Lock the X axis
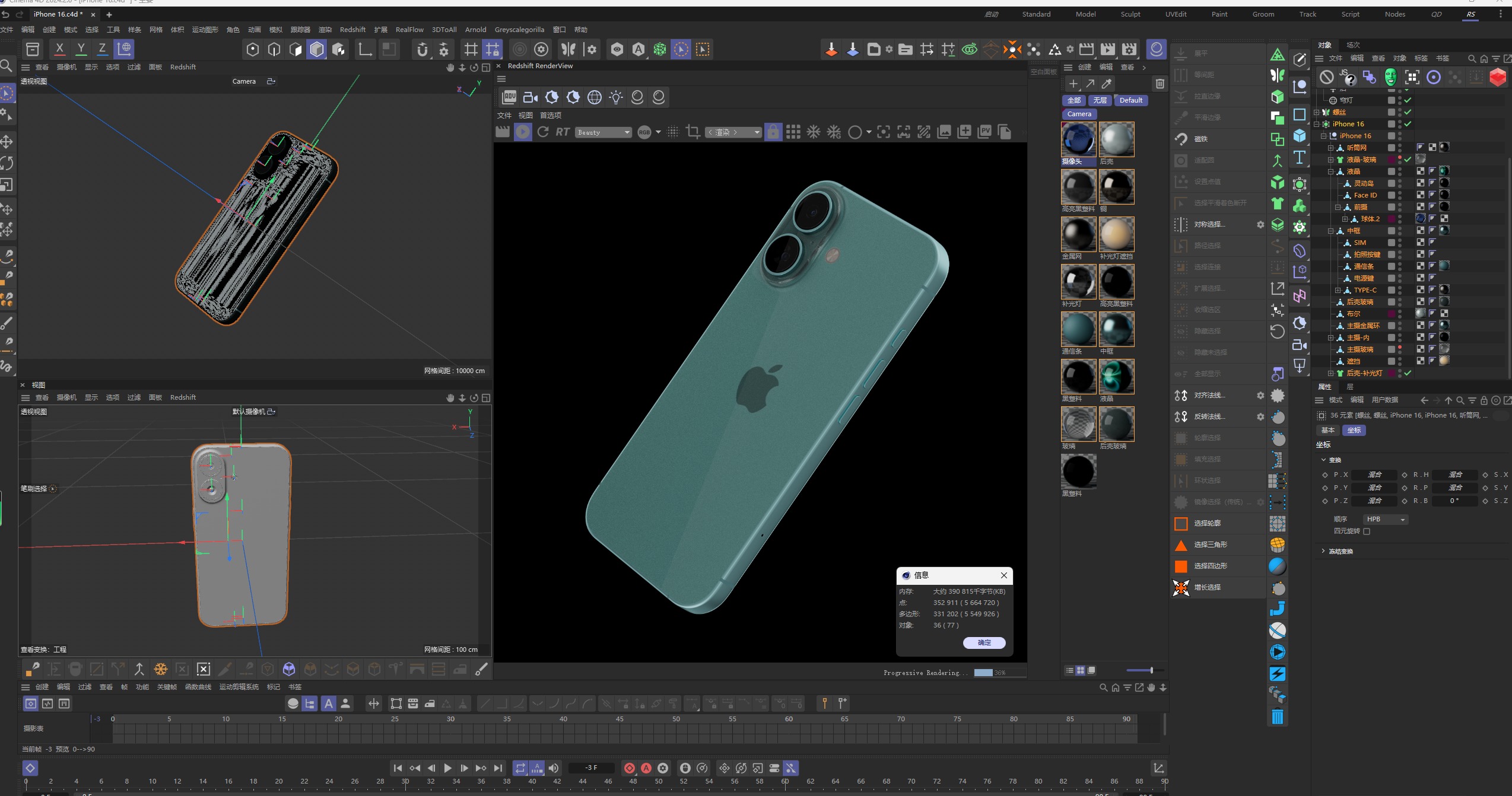 point(59,49)
